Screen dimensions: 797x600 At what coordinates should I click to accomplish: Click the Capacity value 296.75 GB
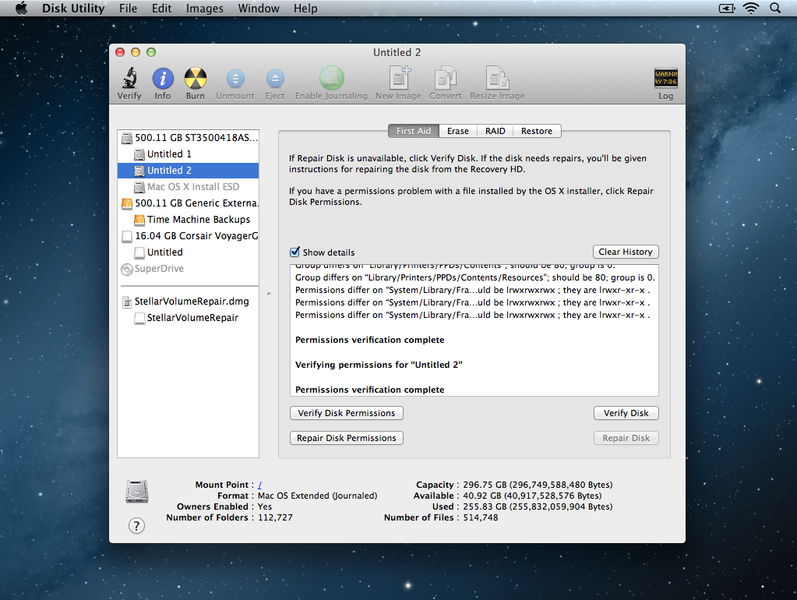point(538,485)
